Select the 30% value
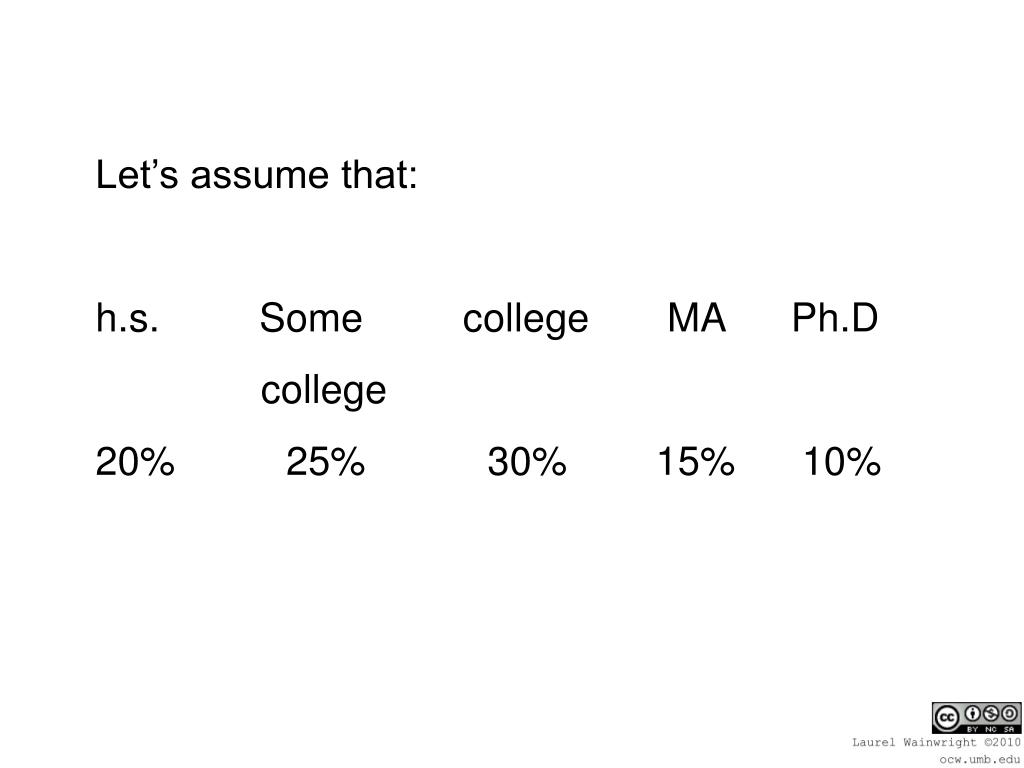 click(526, 462)
